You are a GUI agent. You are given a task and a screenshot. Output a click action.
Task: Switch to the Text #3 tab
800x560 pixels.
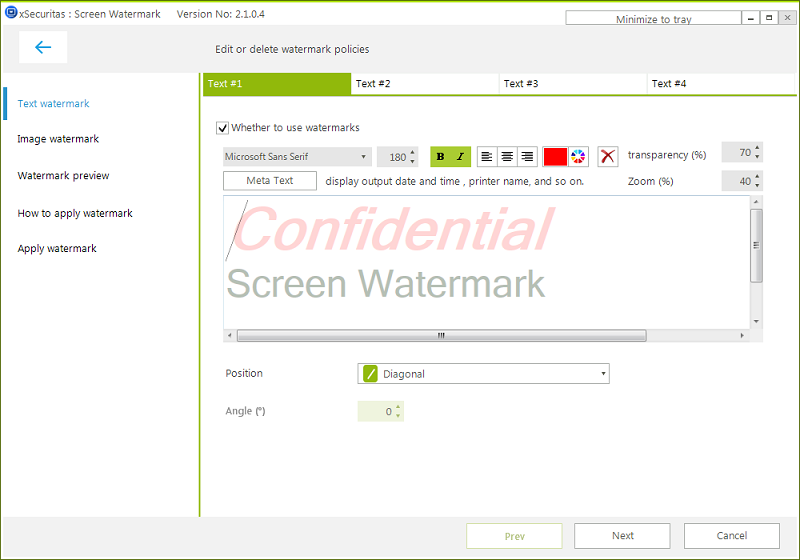[572, 84]
